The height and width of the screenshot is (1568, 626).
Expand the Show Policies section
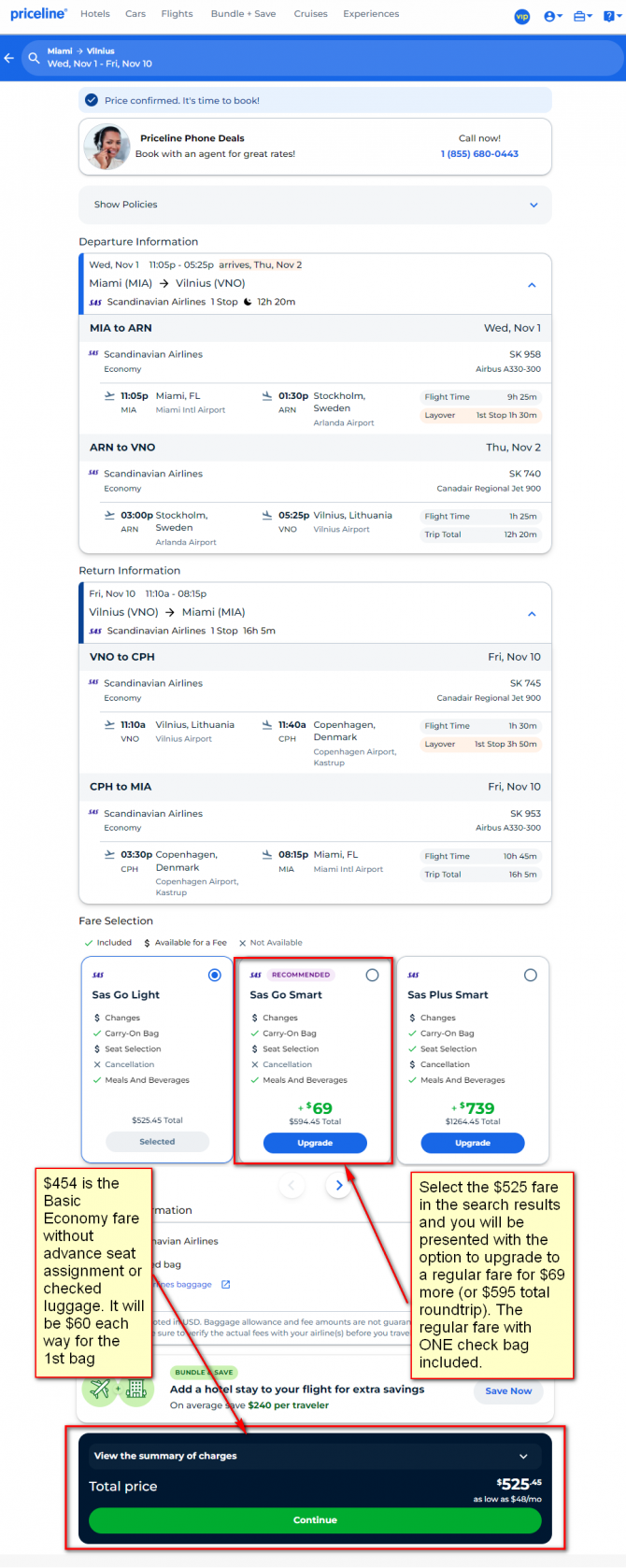pyautogui.click(x=315, y=205)
